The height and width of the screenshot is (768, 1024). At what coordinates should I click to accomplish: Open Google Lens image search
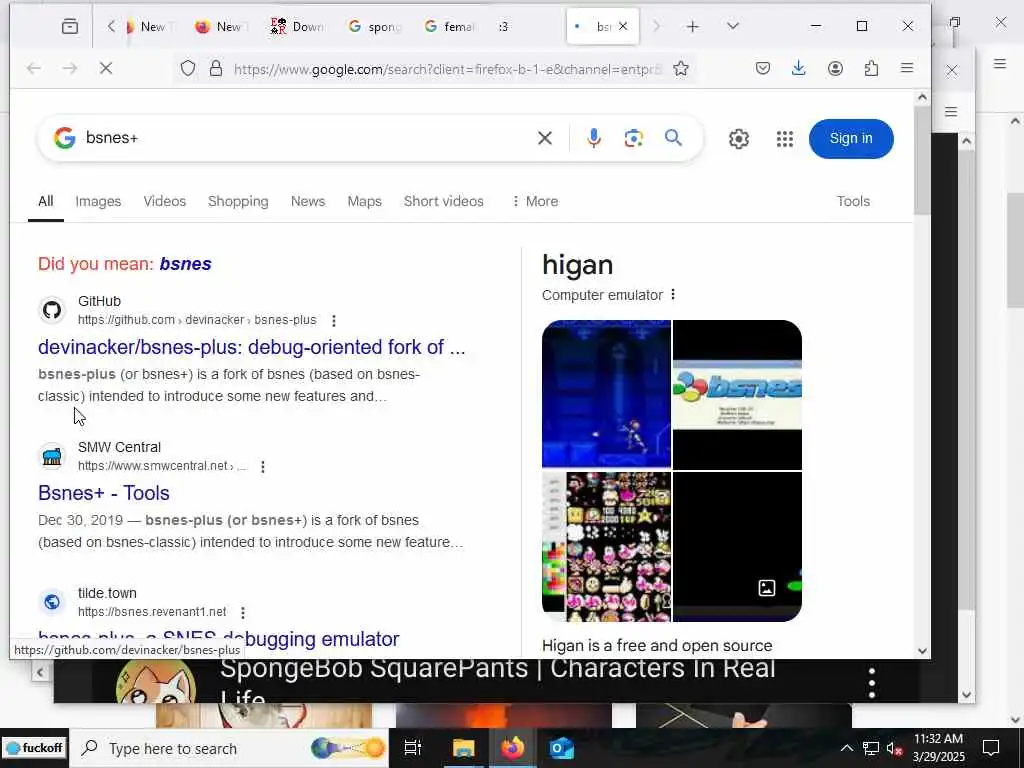coord(633,138)
